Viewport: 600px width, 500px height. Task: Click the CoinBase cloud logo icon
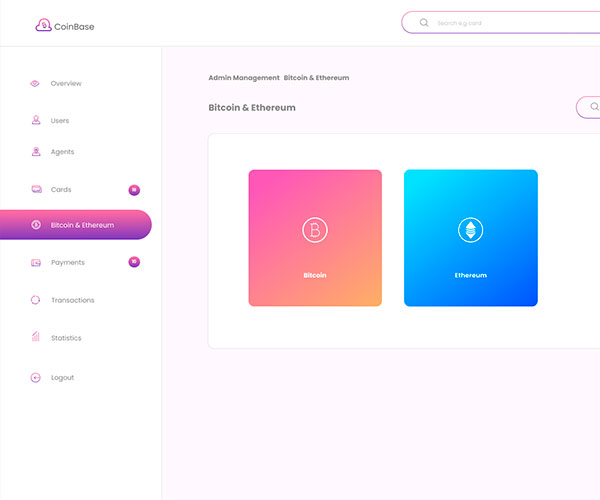(43, 25)
